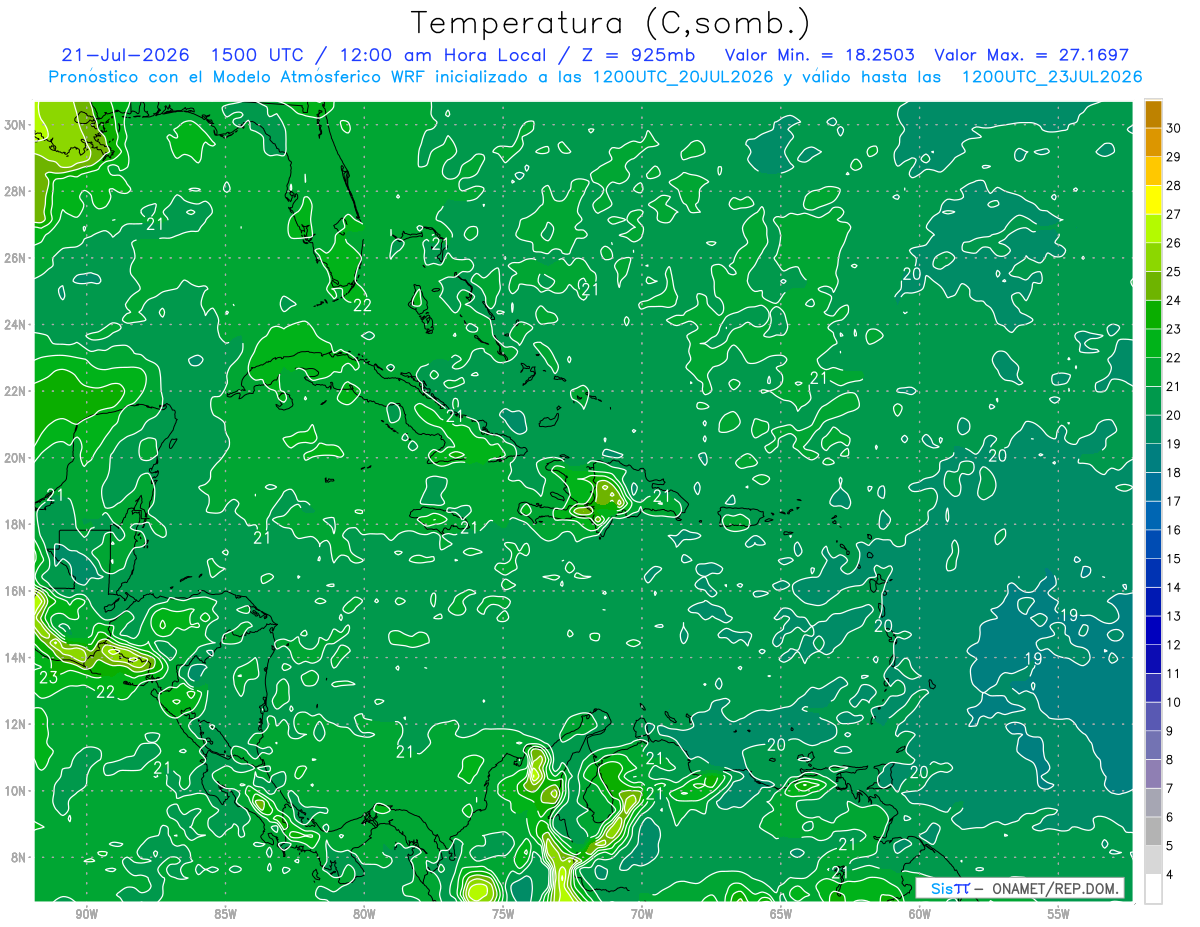
Task: Click legend scale value "13"
Action: pos(1174,616)
